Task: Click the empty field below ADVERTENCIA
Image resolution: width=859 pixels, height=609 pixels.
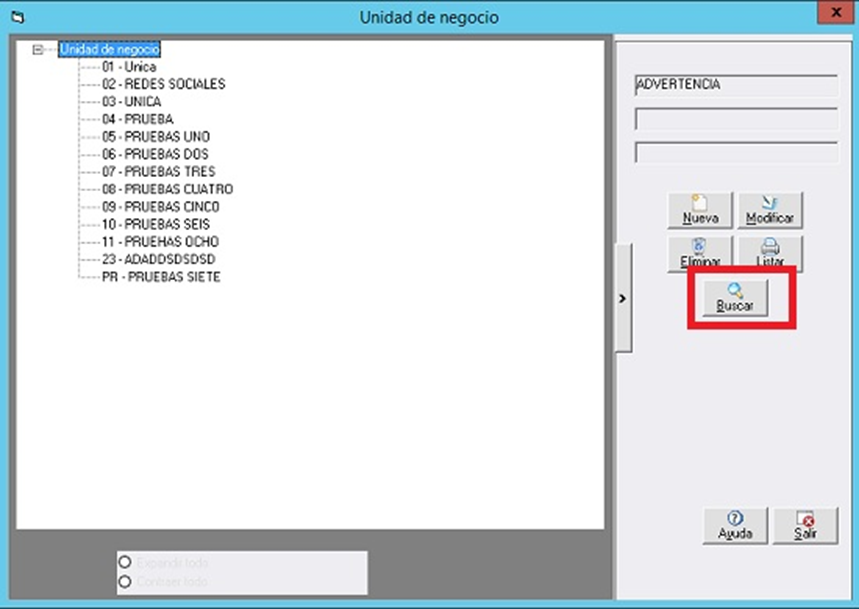Action: [735, 120]
